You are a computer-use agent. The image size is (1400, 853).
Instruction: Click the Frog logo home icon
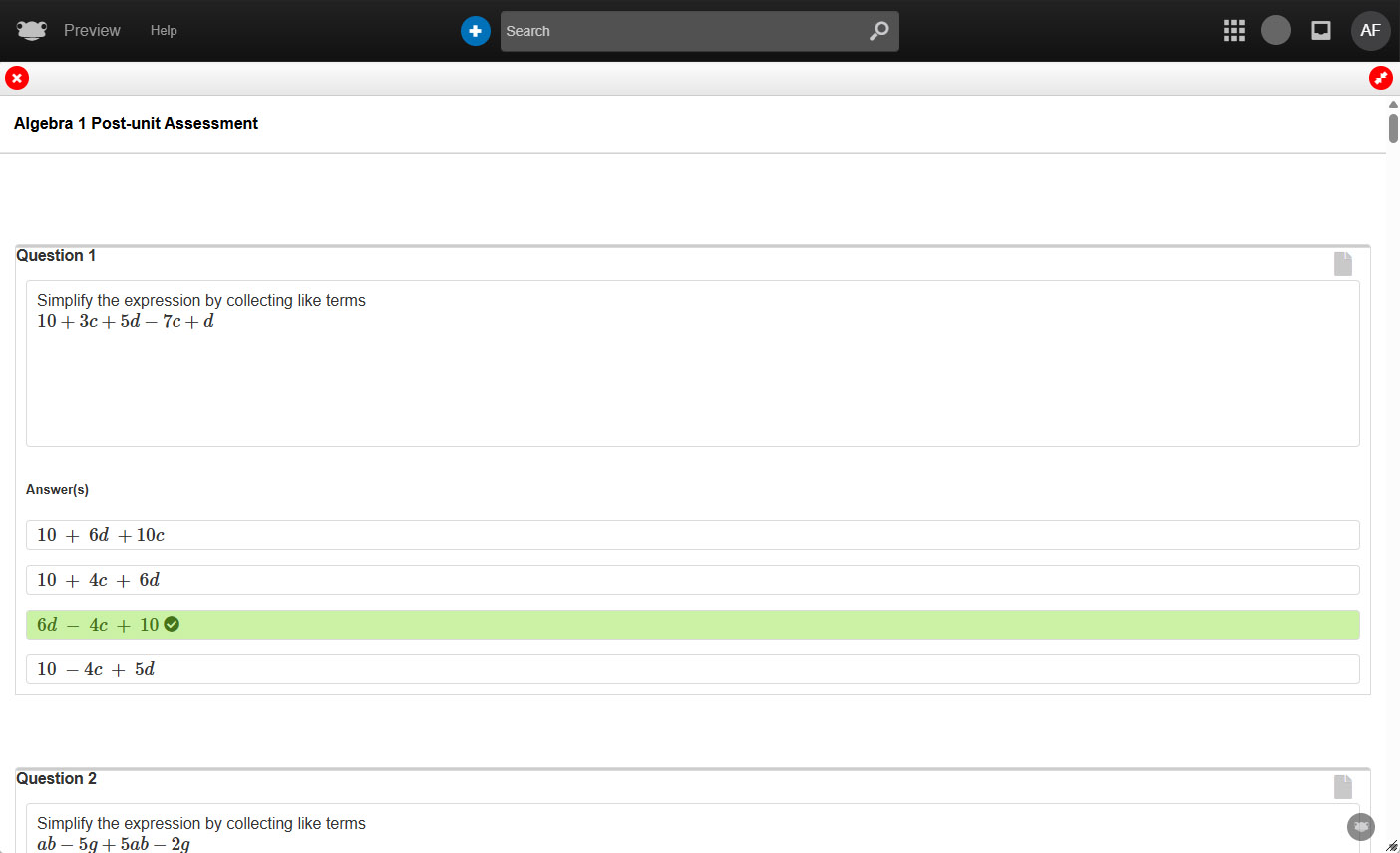[x=32, y=31]
